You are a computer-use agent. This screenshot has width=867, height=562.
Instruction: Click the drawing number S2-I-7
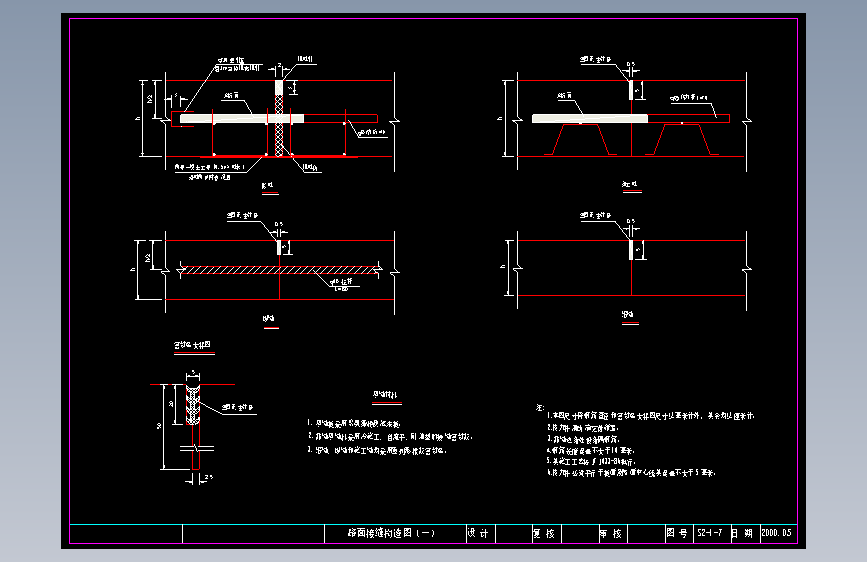(x=709, y=533)
